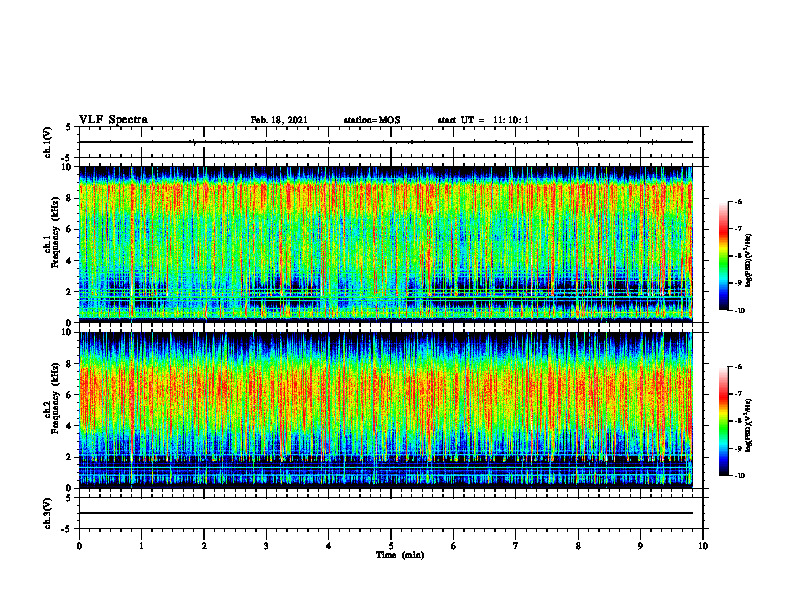
Task: Click the ch.1 voltage waveform trace
Action: (x=385, y=142)
